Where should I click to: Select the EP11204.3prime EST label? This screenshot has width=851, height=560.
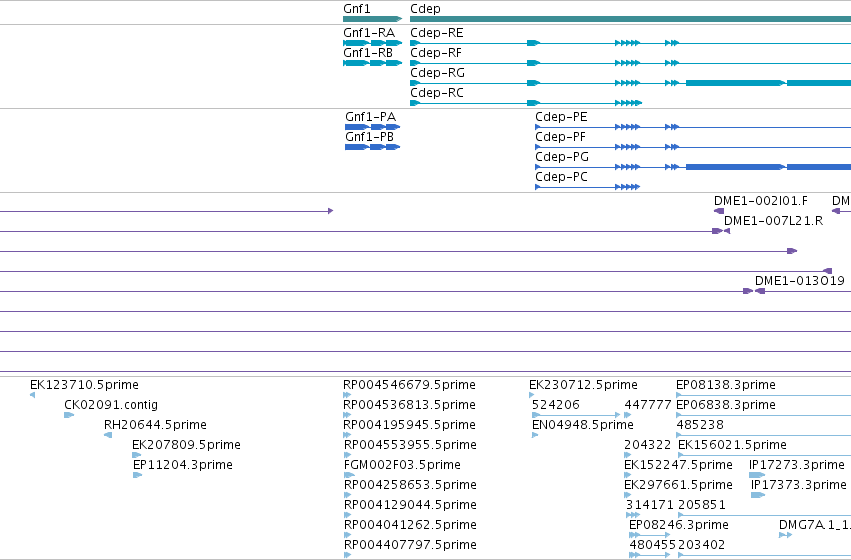pos(182,465)
